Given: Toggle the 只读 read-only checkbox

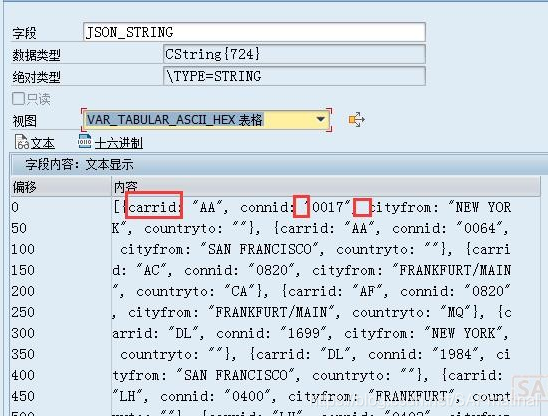Looking at the screenshot, I should 18,99.
